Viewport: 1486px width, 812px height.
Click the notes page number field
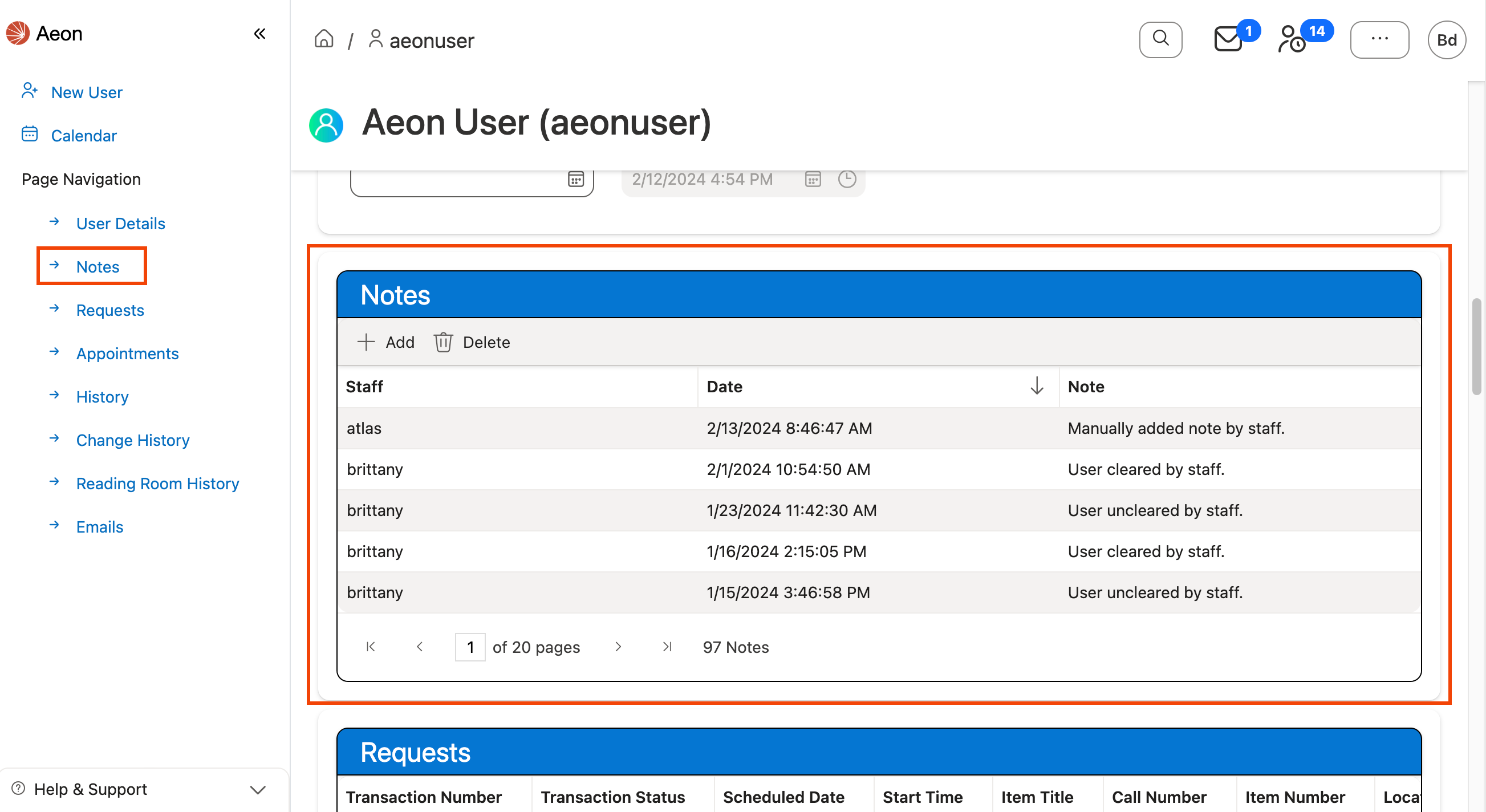click(469, 647)
